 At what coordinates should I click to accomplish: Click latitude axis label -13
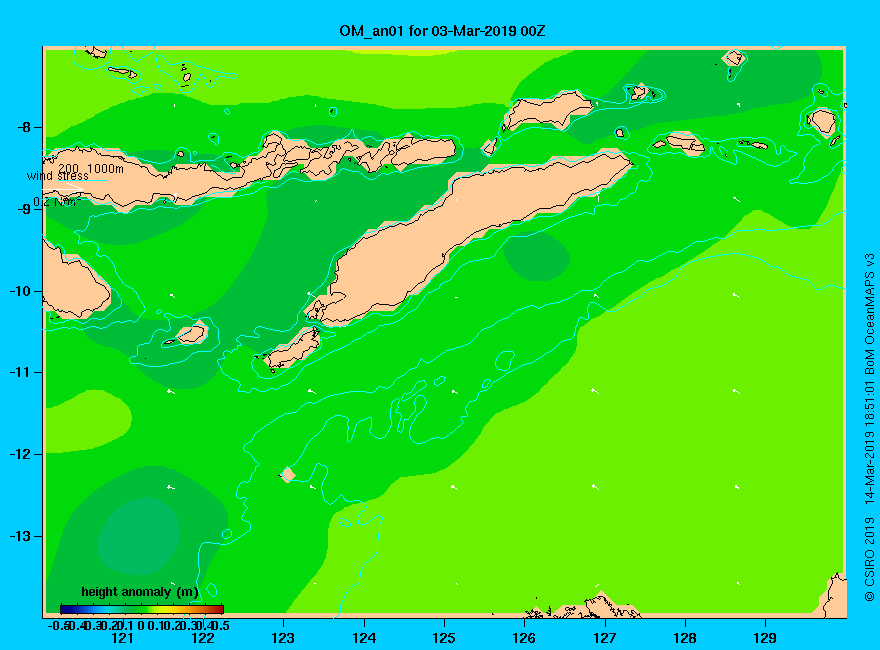tap(20, 536)
